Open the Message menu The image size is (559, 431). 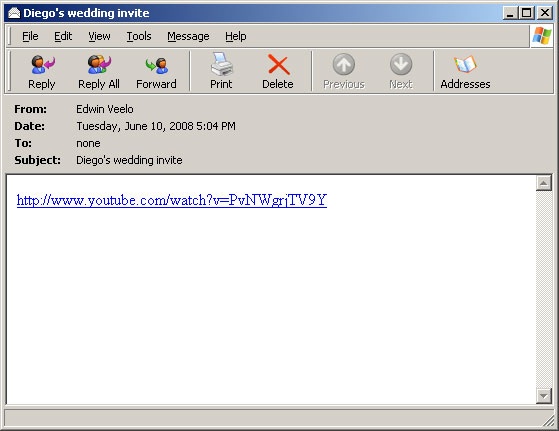(x=188, y=36)
